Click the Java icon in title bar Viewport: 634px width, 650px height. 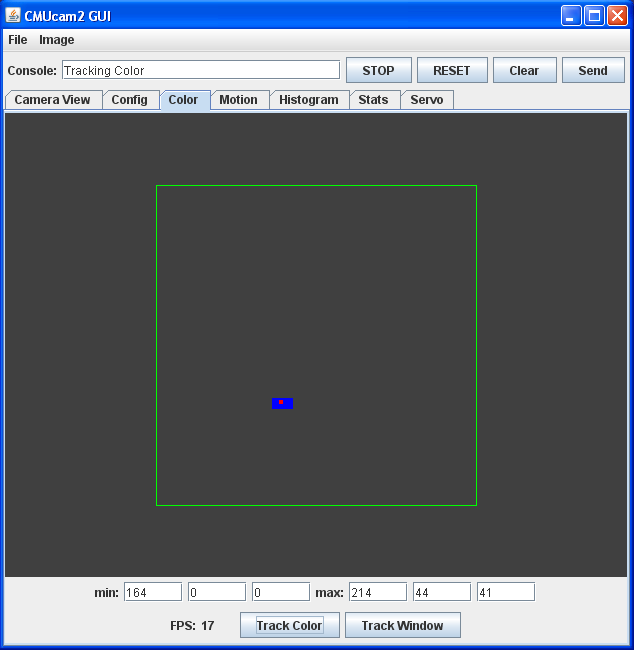[13, 16]
